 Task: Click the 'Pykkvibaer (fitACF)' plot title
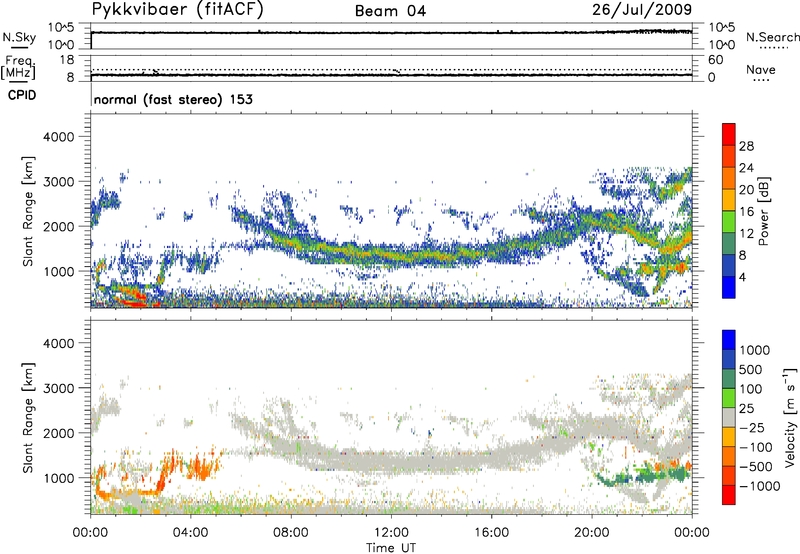click(x=178, y=10)
